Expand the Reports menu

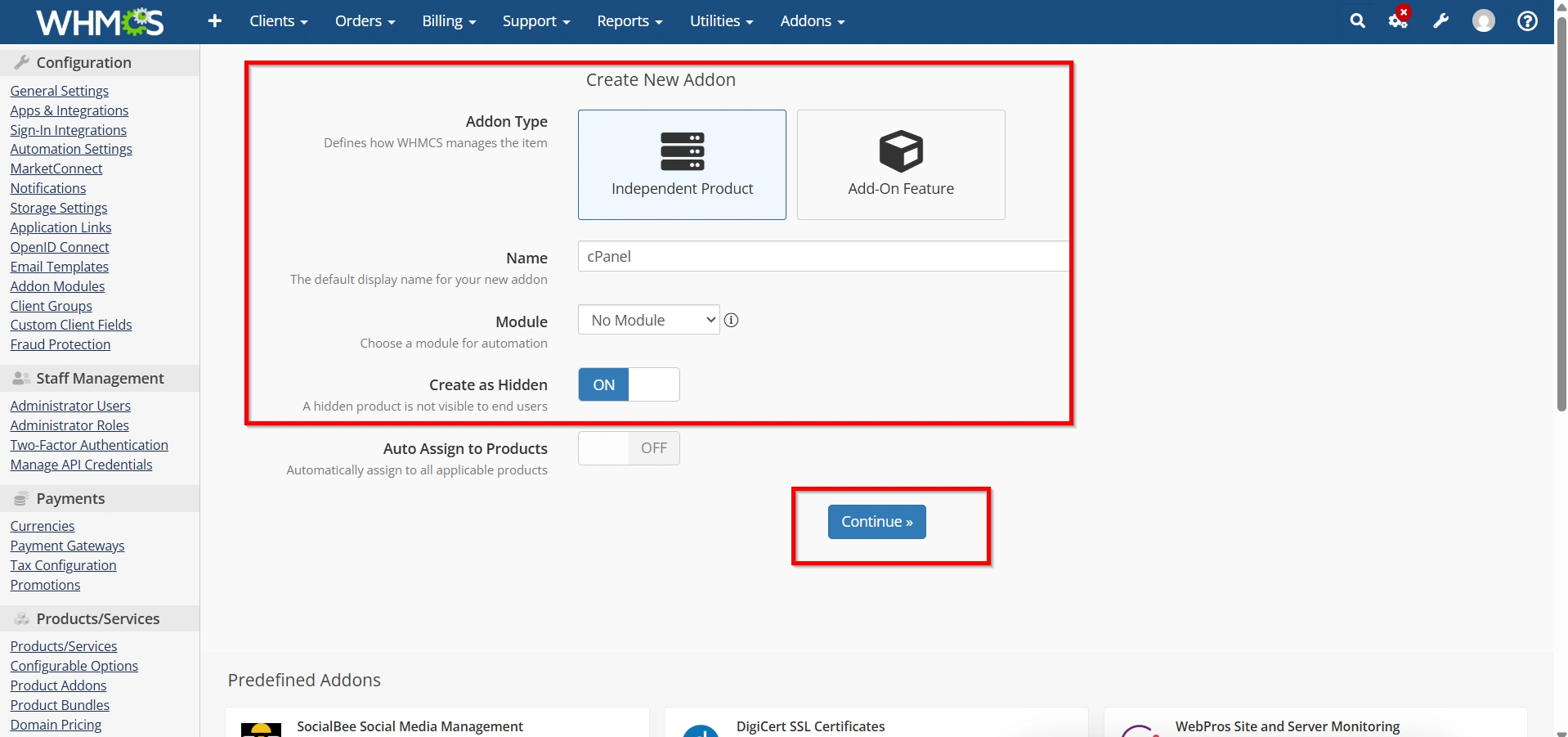point(629,21)
